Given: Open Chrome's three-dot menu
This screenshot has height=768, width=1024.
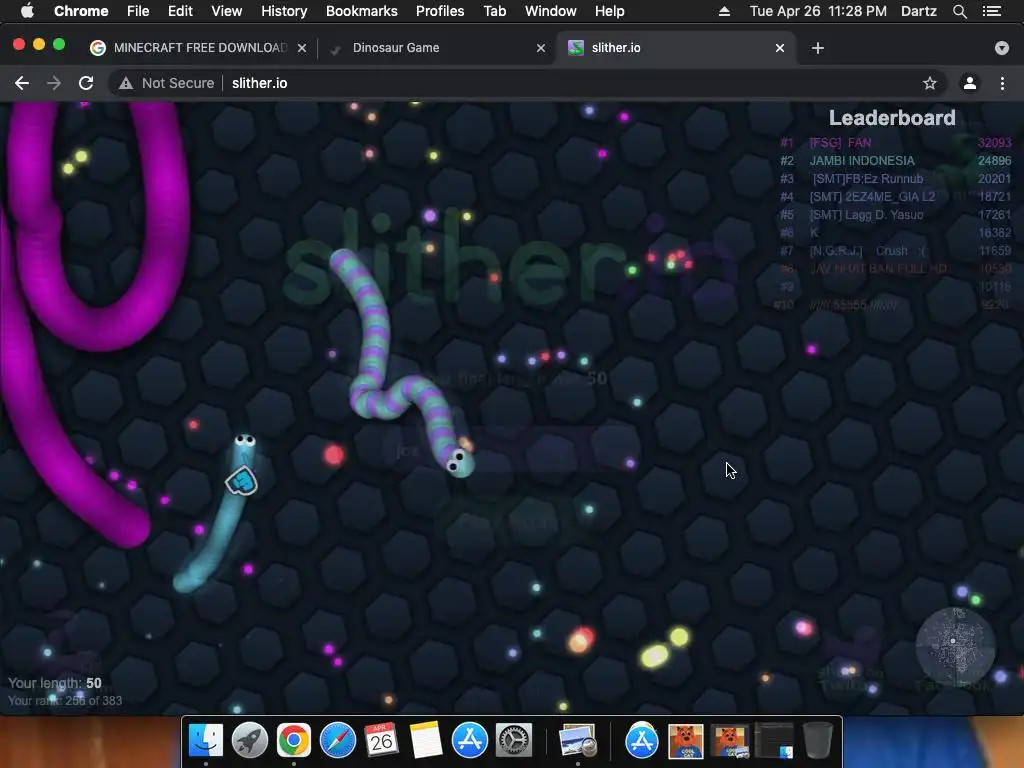Looking at the screenshot, I should pyautogui.click(x=1002, y=83).
